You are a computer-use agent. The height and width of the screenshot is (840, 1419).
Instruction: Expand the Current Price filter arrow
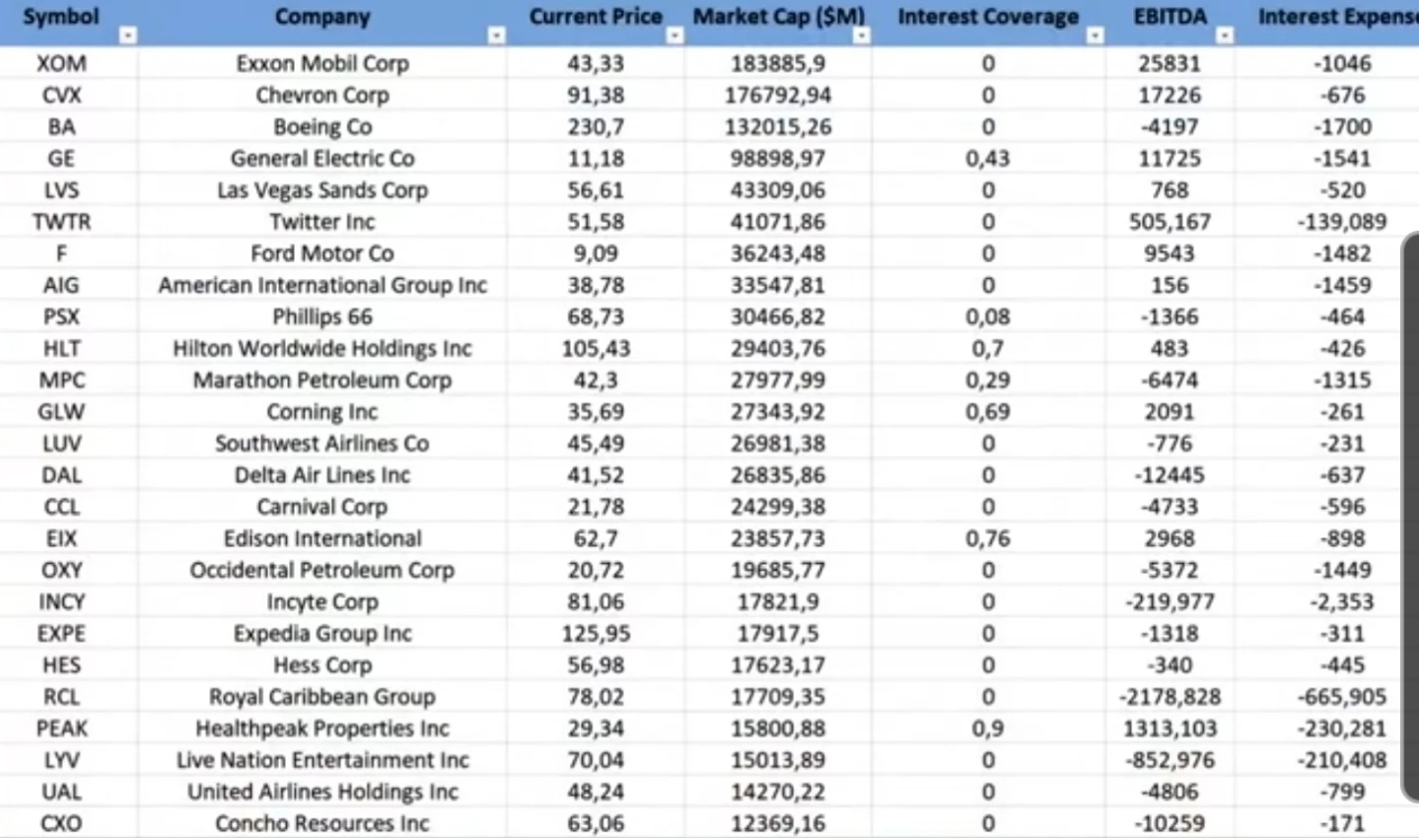674,36
